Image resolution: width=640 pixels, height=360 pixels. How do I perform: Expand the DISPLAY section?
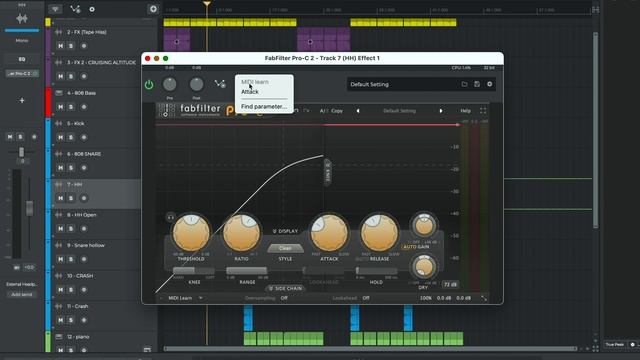[x=285, y=231]
